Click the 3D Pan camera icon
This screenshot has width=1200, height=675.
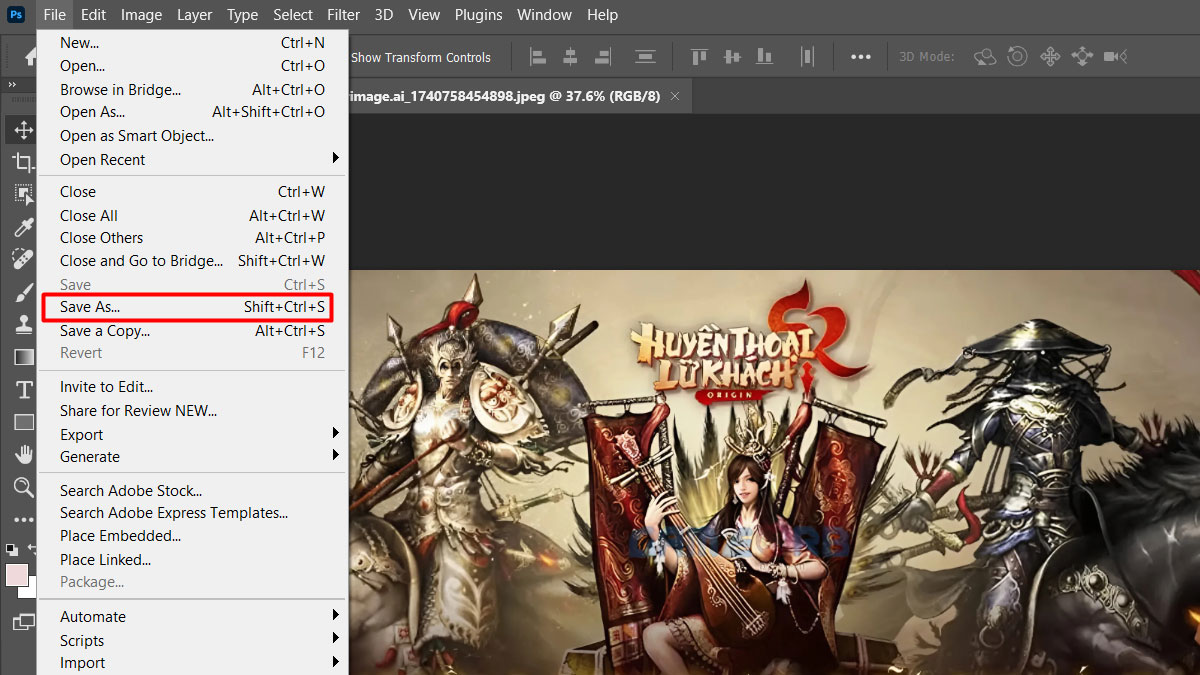pos(1050,57)
